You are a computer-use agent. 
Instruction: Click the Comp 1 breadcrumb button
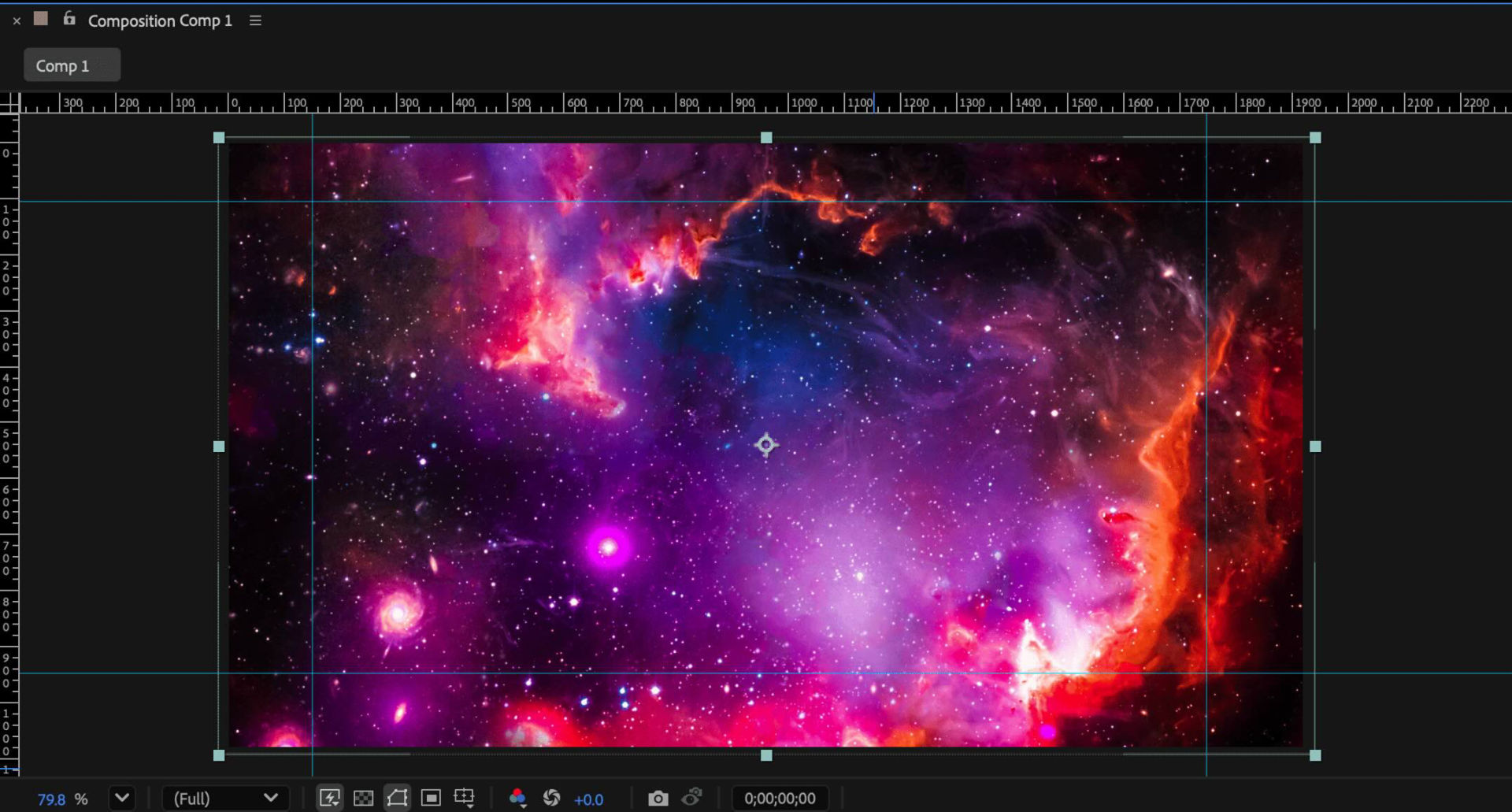72,65
